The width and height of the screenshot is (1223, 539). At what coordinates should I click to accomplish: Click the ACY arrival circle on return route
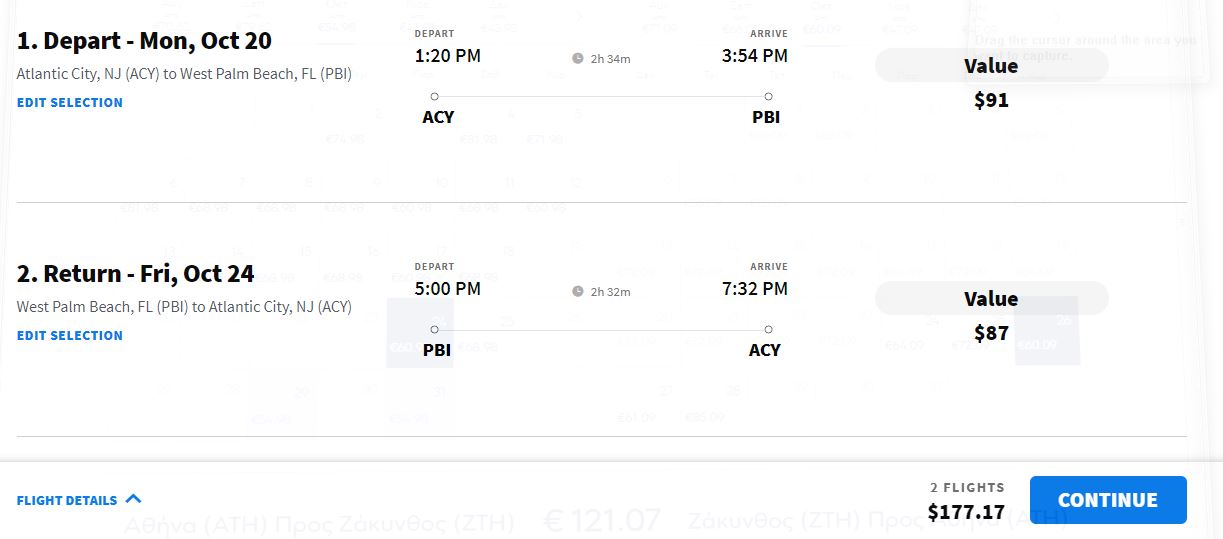(x=768, y=330)
